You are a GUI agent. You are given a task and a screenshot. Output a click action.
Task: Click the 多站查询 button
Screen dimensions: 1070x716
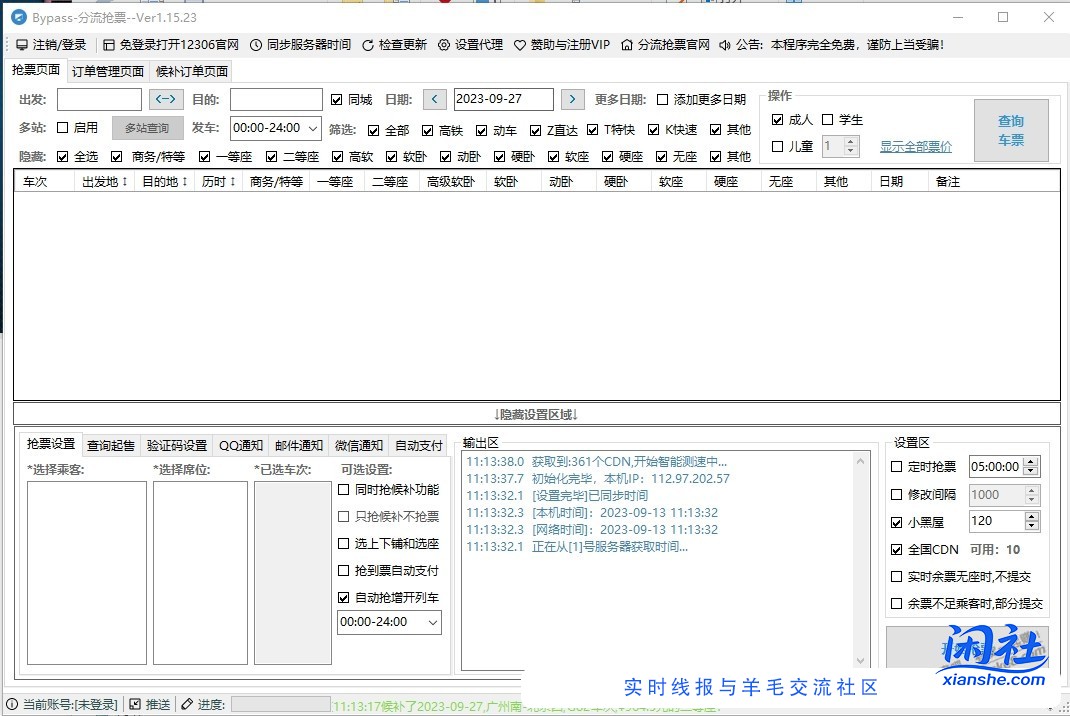coord(146,127)
